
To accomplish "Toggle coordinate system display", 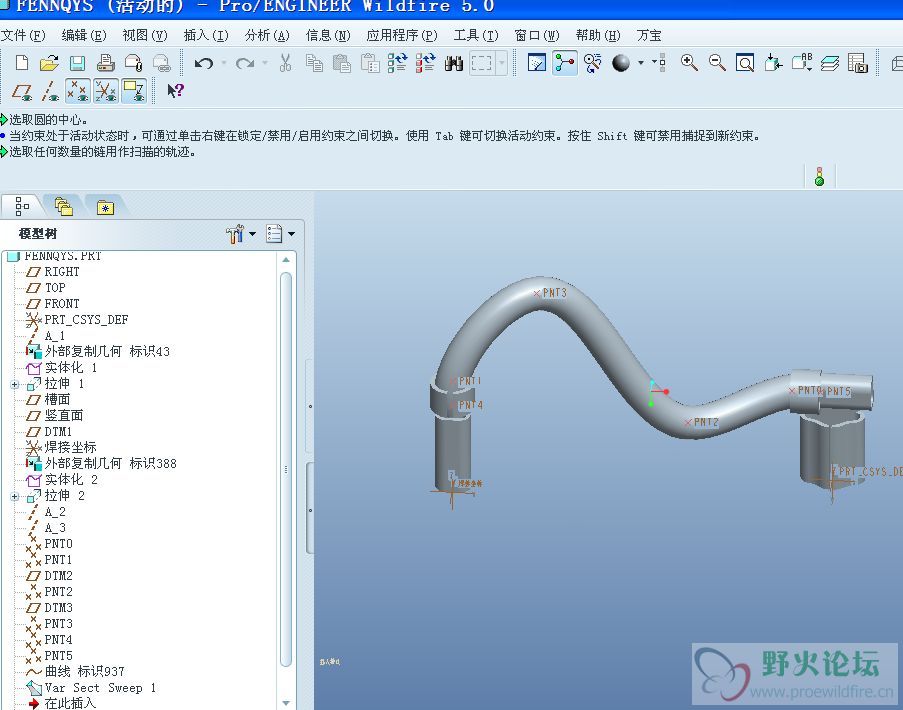I will pyautogui.click(x=106, y=91).
